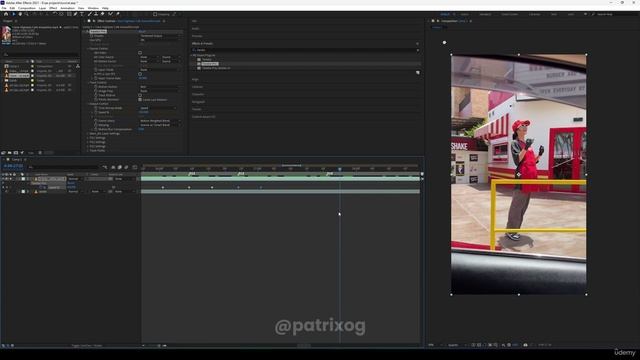Screen dimensions: 640x360
Task: Expand FG1 Settings group
Action: pyautogui.click(x=87, y=138)
